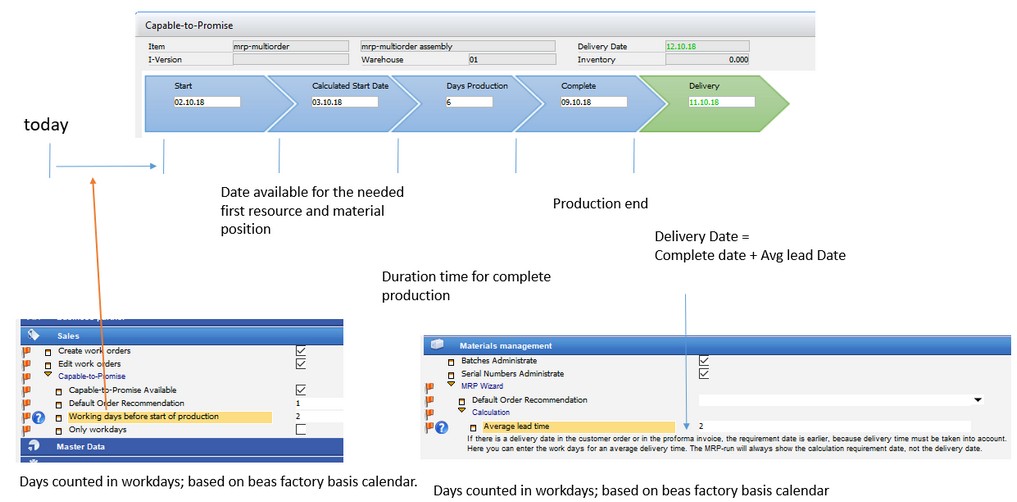Click the Master Data section icon

coord(33,447)
